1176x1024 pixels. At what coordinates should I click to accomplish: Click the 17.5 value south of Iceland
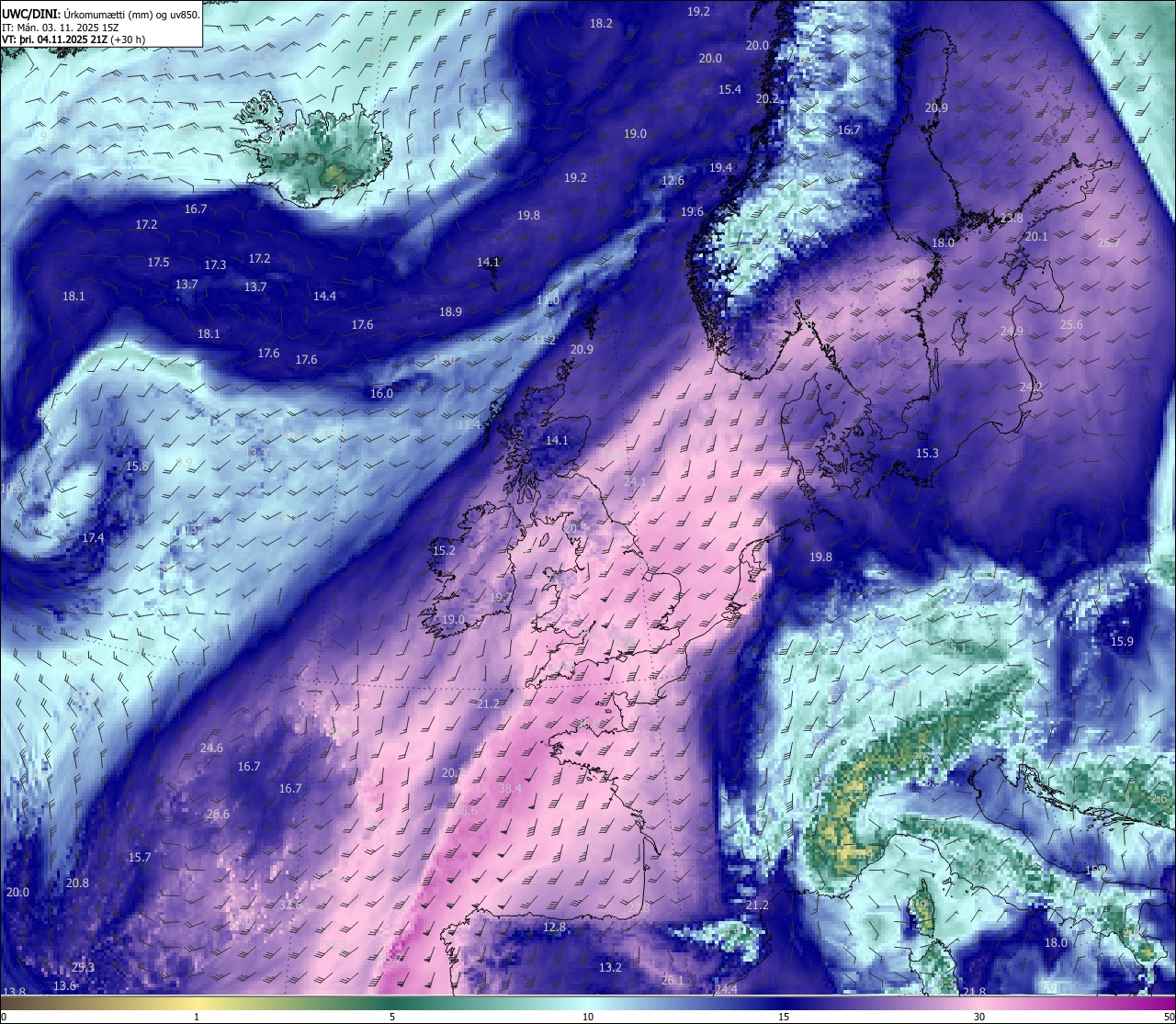[x=158, y=262]
